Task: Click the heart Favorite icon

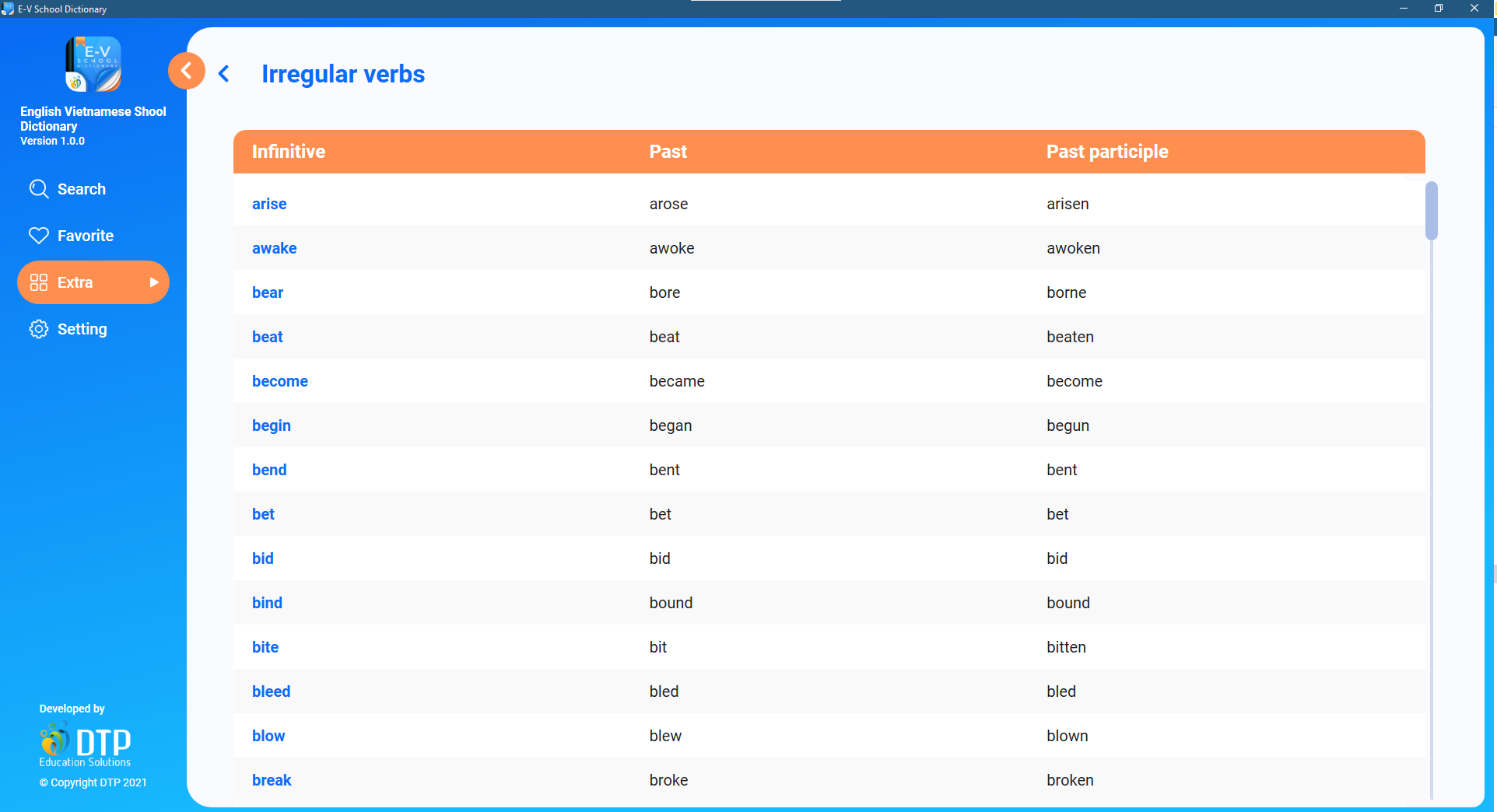Action: (x=38, y=236)
